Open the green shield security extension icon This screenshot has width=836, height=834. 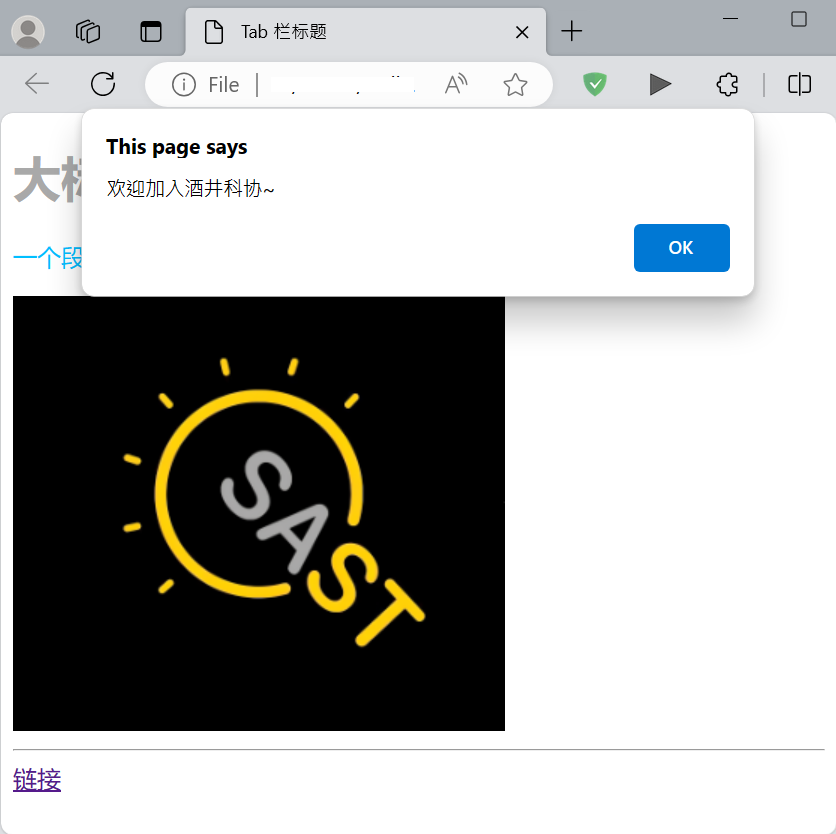pyautogui.click(x=595, y=84)
